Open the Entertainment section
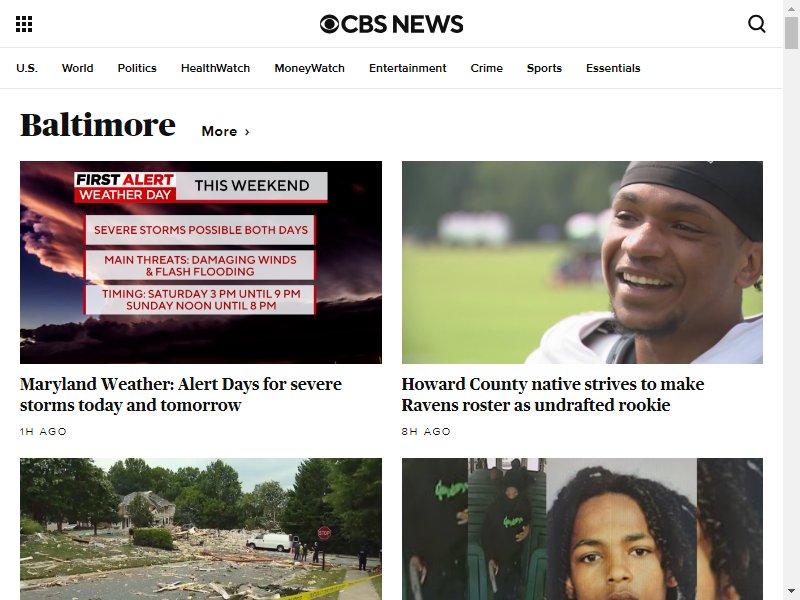The height and width of the screenshot is (600, 800). [407, 68]
